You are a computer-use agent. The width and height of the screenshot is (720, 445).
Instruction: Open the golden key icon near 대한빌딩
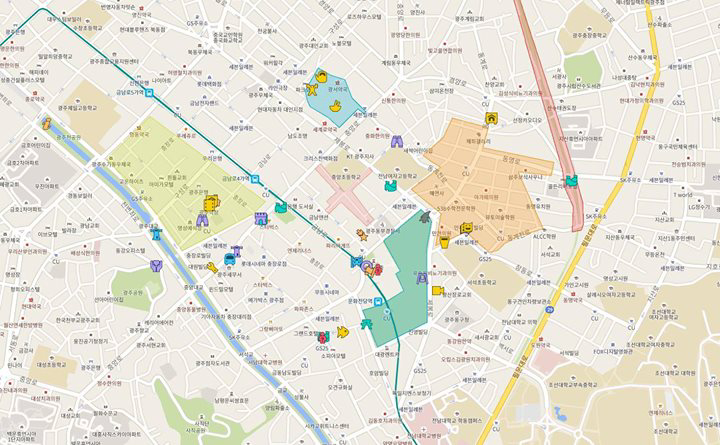click(211, 267)
